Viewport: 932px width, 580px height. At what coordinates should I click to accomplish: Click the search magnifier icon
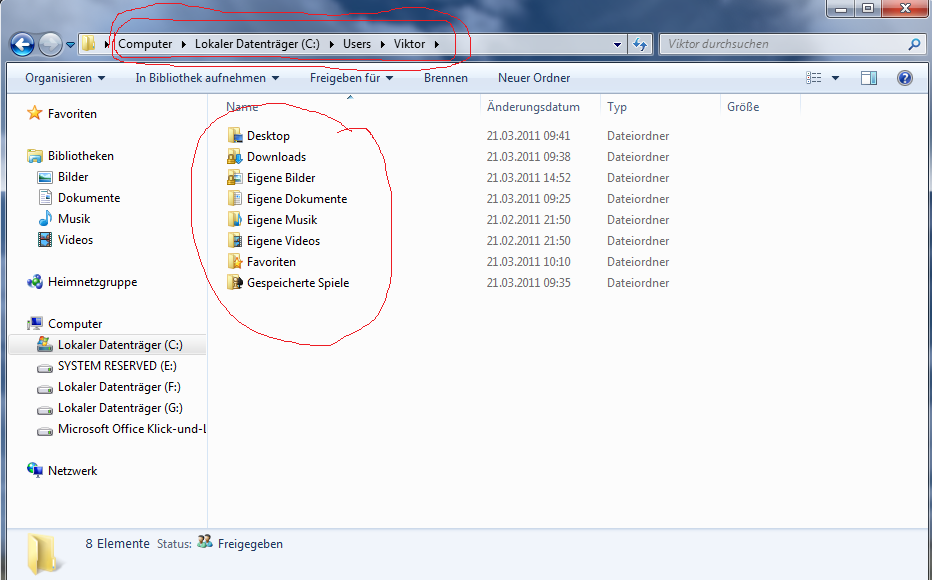913,45
